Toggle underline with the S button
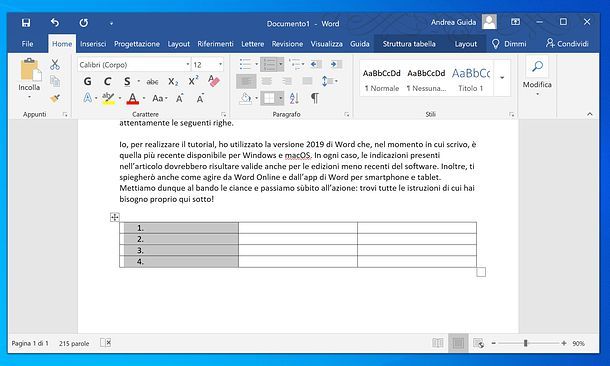 (x=127, y=81)
